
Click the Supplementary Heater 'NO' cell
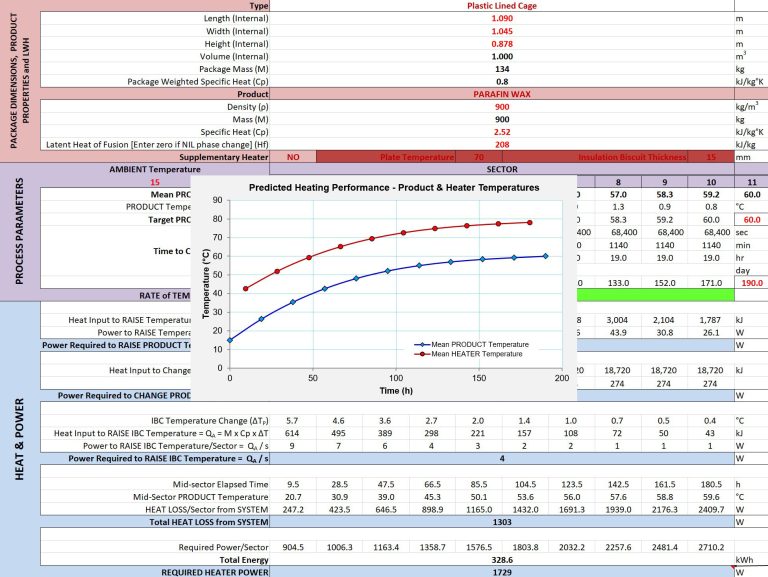tap(293, 157)
